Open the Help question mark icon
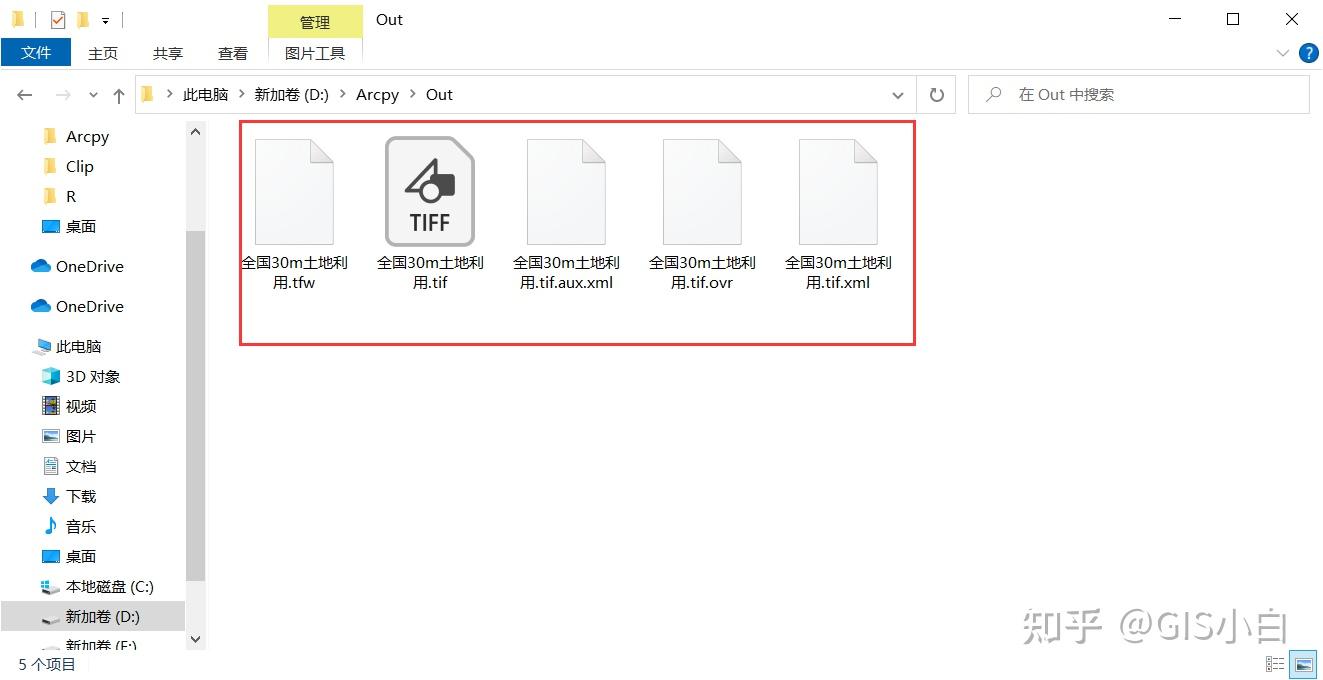The image size is (1323, 680). [1310, 53]
